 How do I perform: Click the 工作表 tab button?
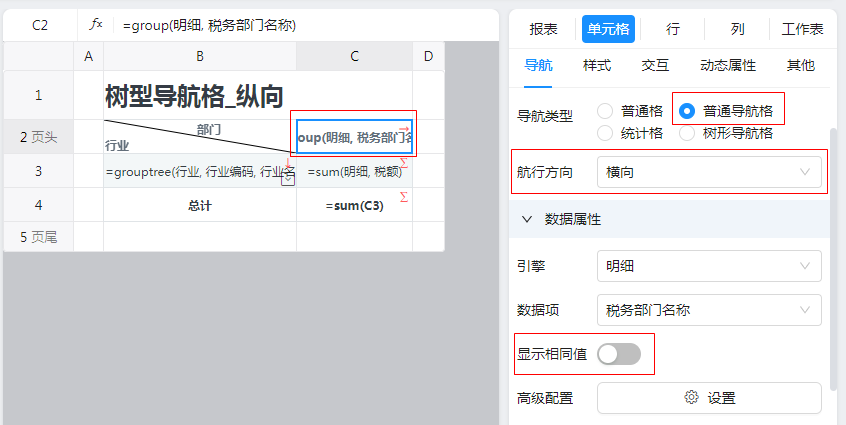[x=802, y=29]
